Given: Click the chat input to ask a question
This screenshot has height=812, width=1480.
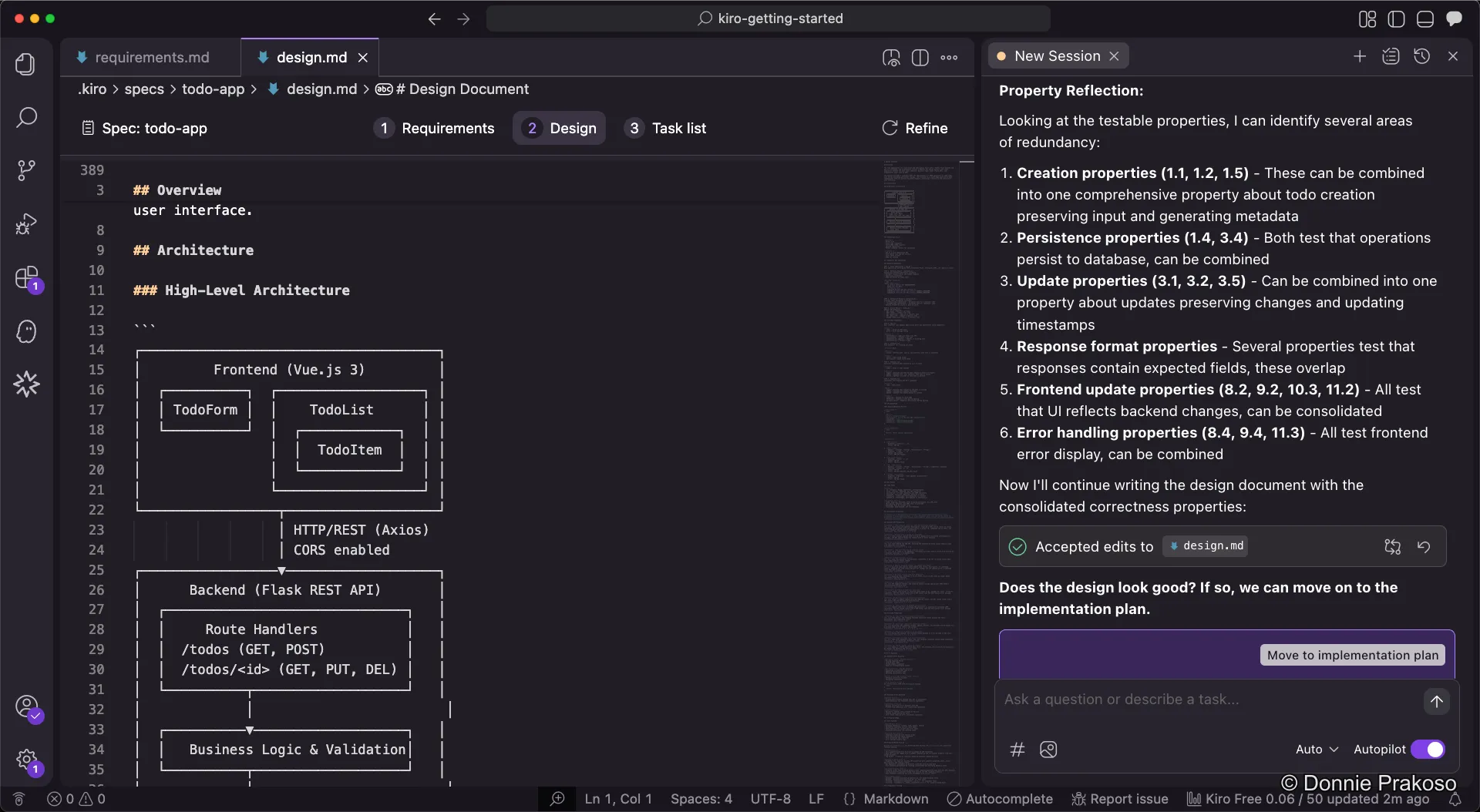Looking at the screenshot, I should 1156,700.
